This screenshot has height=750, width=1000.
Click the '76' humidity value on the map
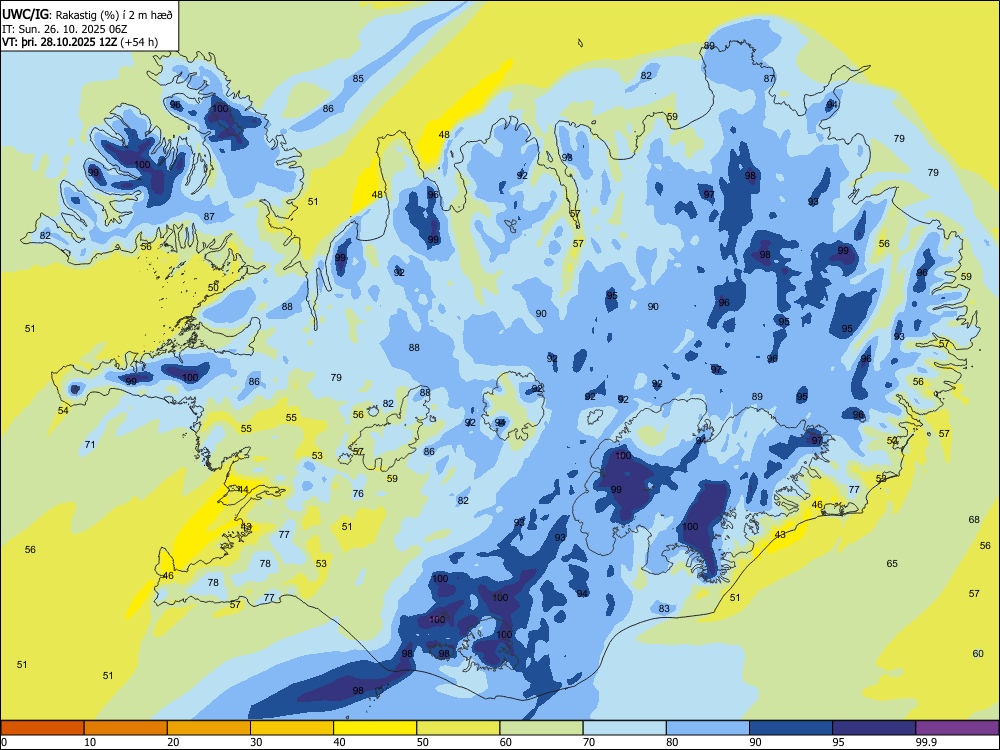358,493
